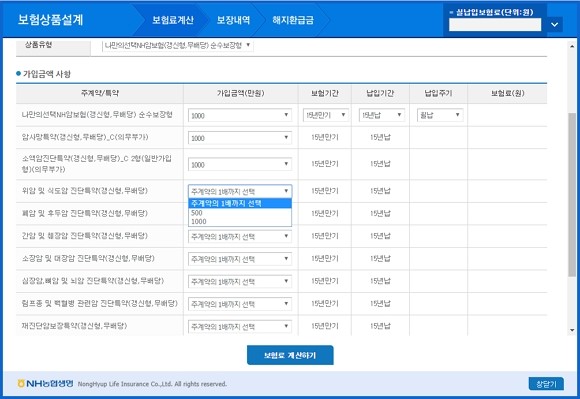Choose 500 from the open dropdown list
This screenshot has width=580, height=399.
[240, 213]
